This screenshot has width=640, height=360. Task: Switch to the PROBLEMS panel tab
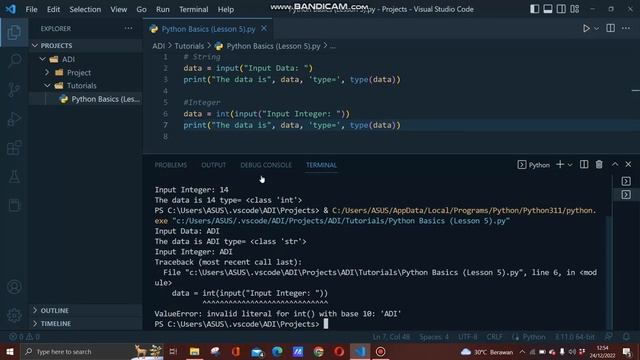[x=171, y=165]
